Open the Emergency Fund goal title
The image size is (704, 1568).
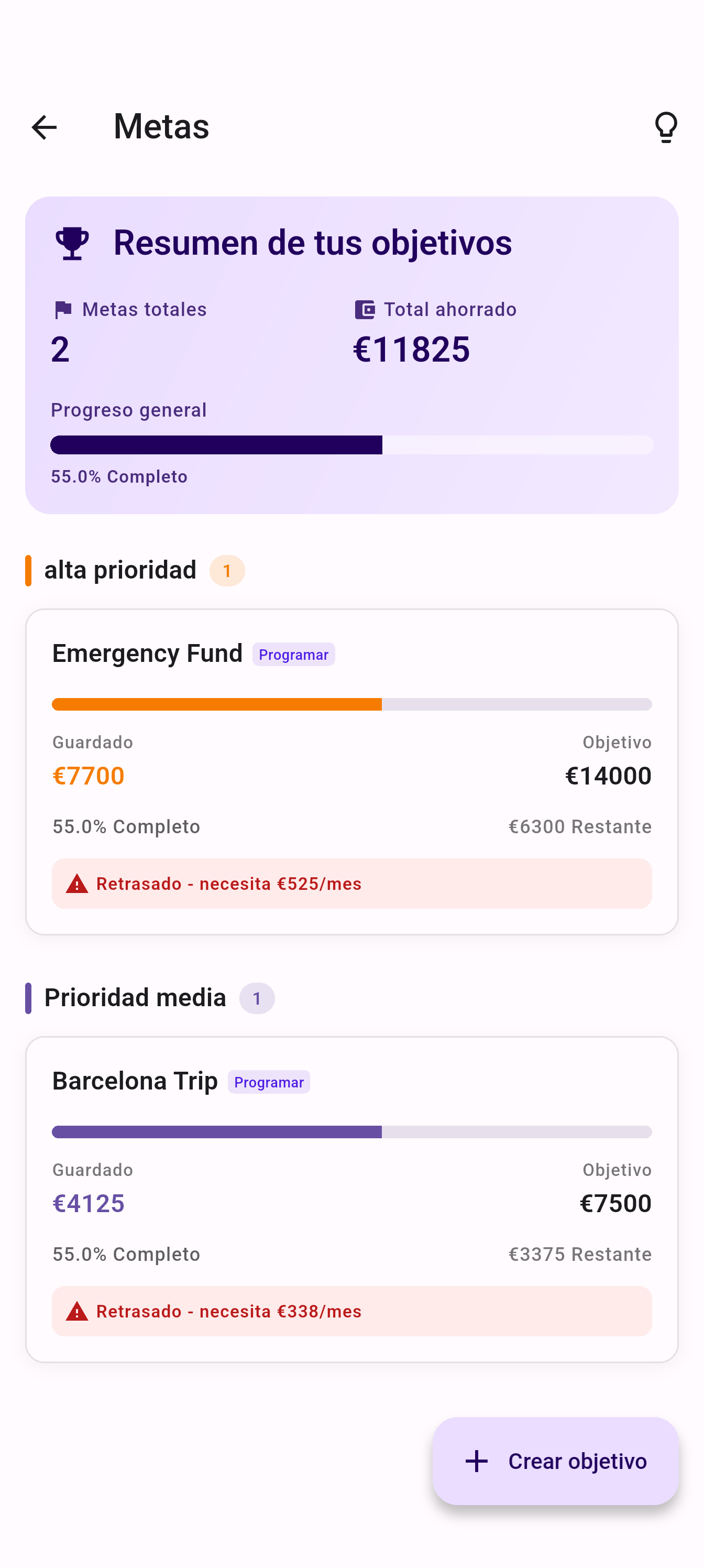[x=147, y=654]
